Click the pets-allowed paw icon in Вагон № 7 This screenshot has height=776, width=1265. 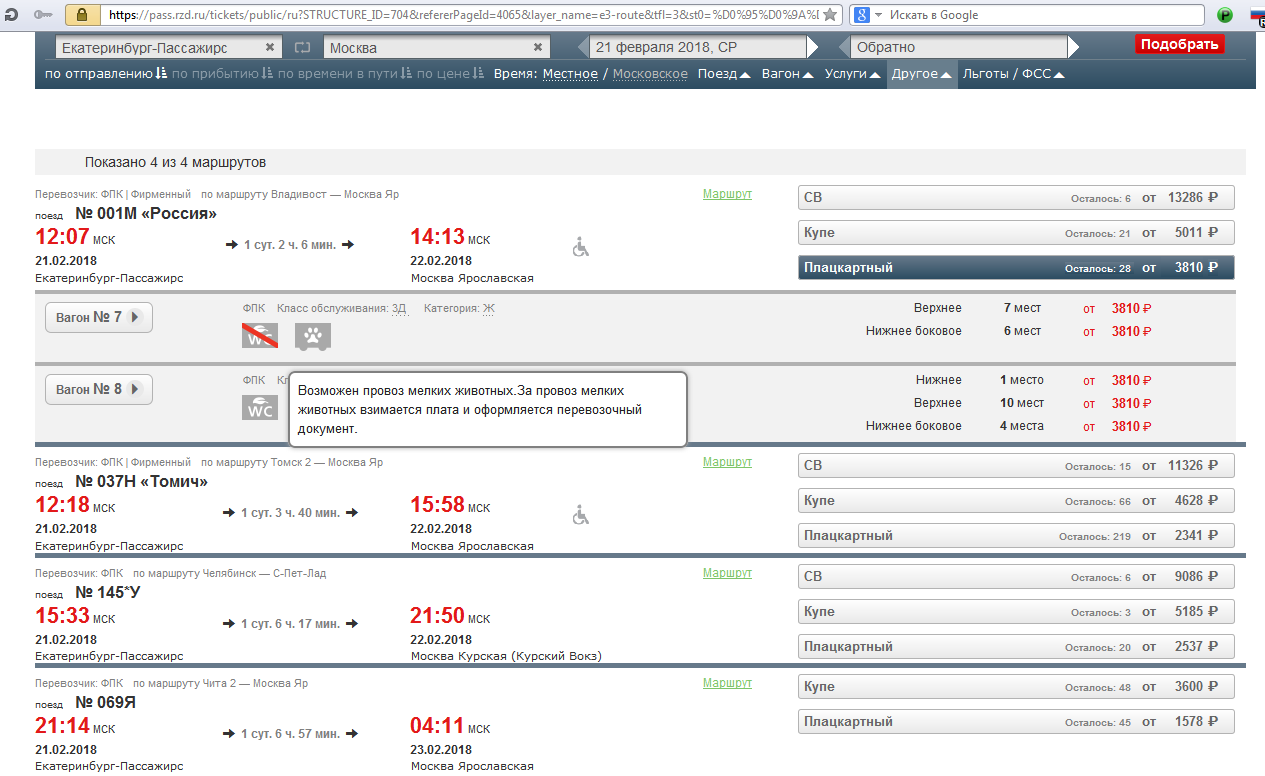coord(313,337)
